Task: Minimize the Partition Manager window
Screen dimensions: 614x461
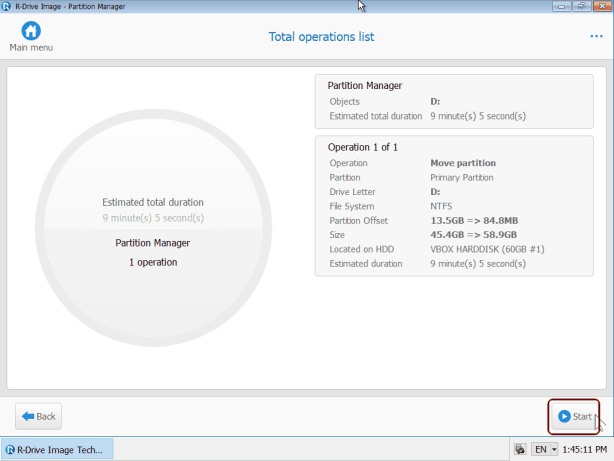Action: point(562,6)
